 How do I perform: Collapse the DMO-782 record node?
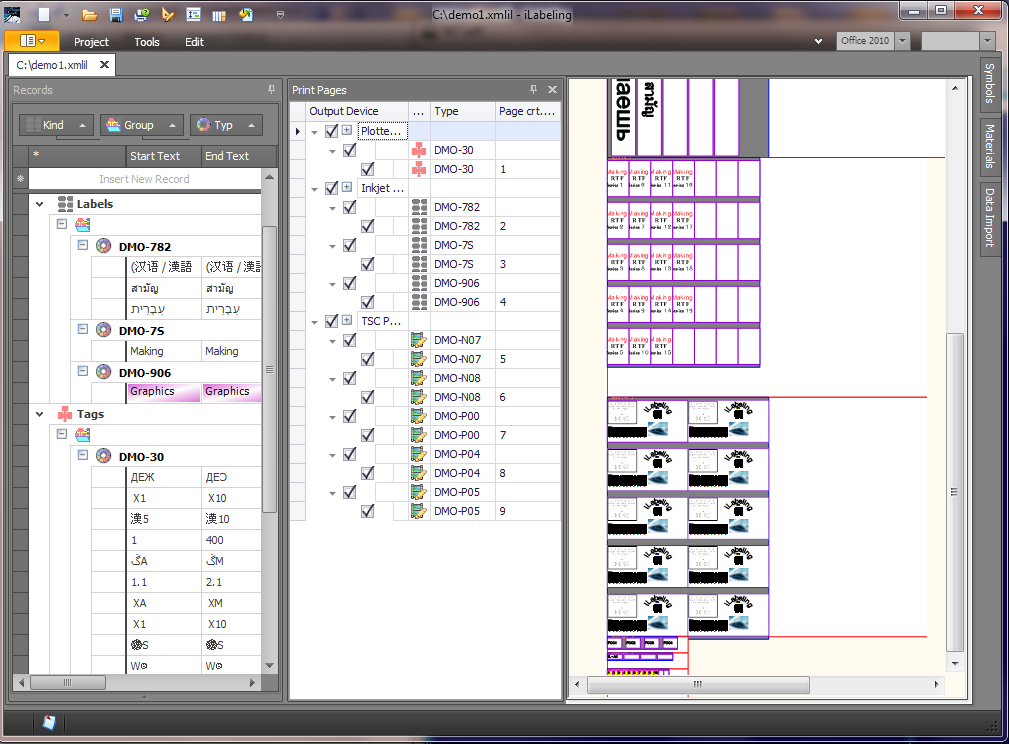82,245
